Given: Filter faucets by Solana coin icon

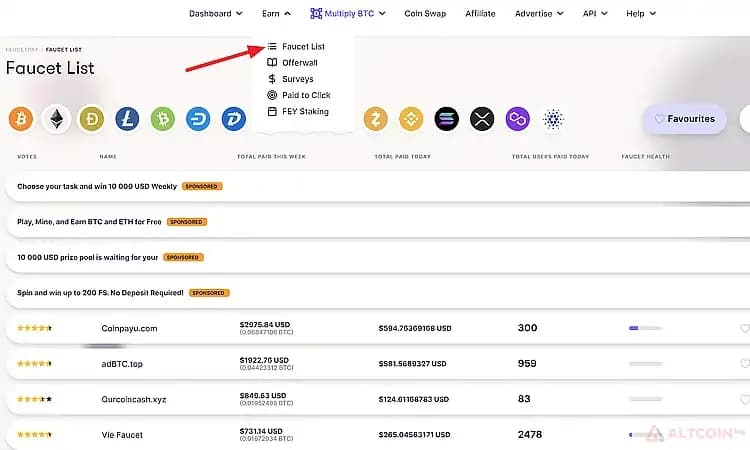Looking at the screenshot, I should tap(446, 119).
